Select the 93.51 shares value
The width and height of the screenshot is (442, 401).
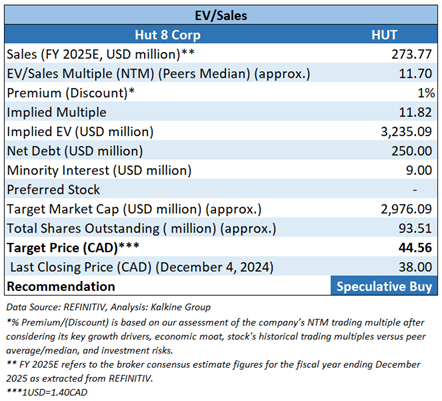[x=415, y=228]
